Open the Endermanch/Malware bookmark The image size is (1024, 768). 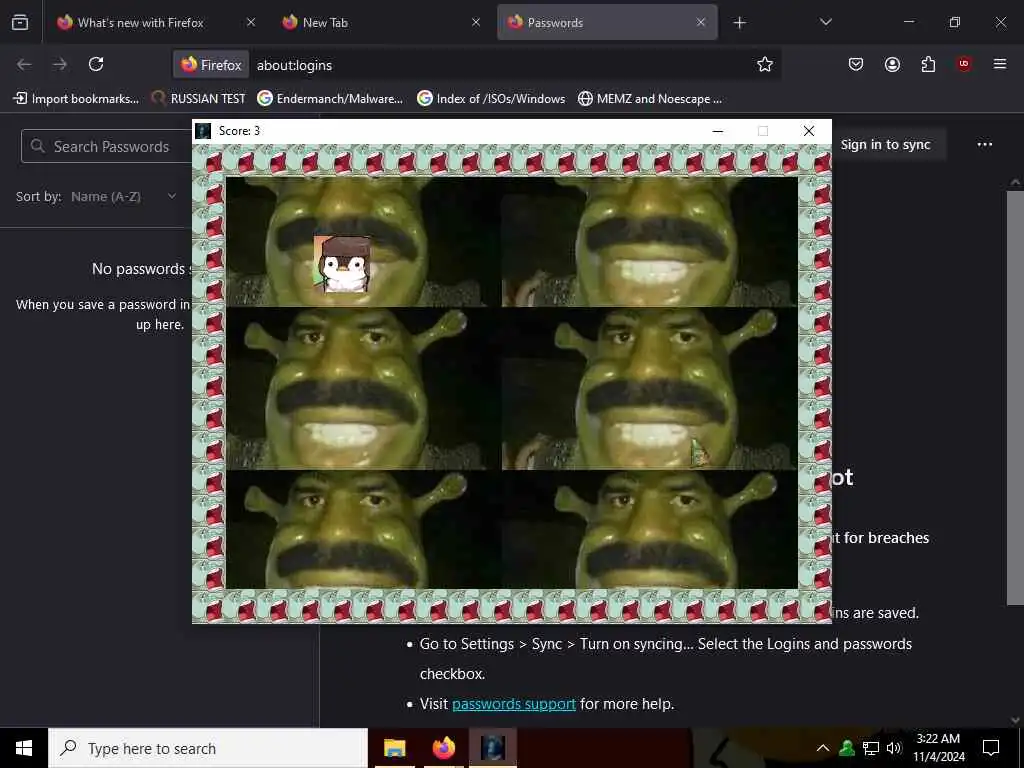click(330, 99)
